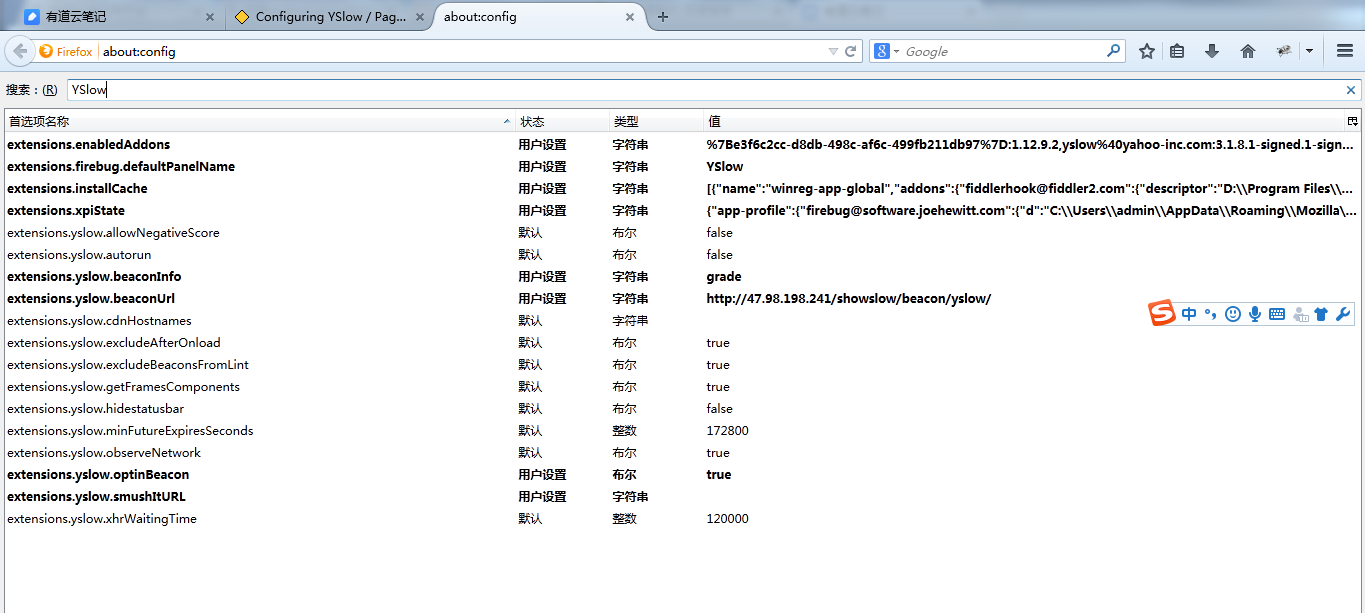Select extensions.yslow.minFutureExpiresSeconds preference
1365x613 pixels.
[x=682, y=431]
